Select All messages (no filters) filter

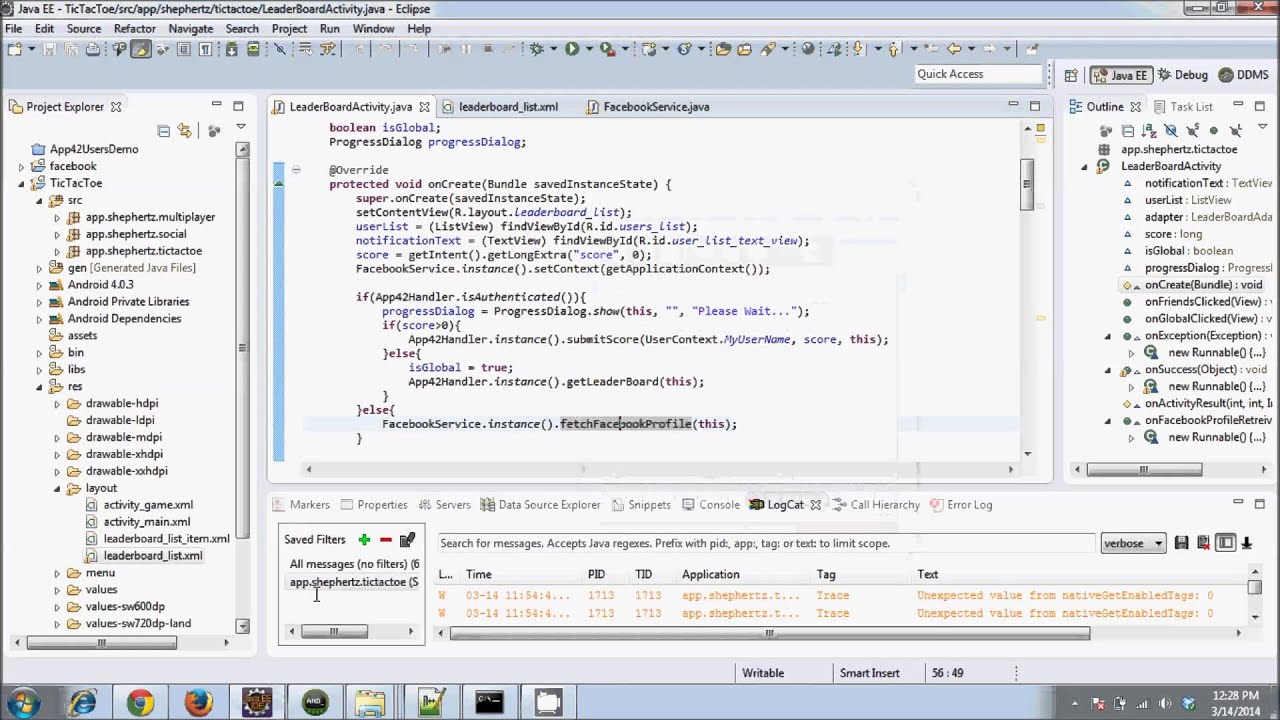click(x=354, y=564)
